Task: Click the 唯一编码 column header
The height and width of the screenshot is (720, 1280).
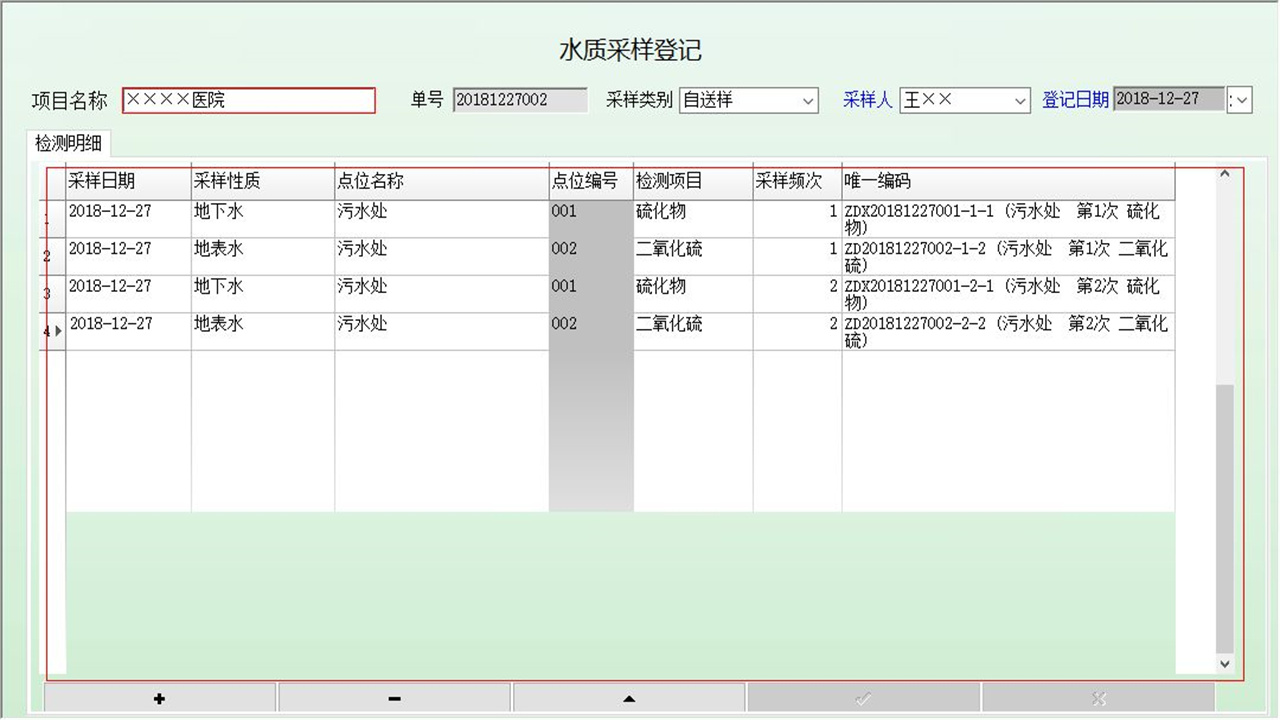Action: 1007,182
